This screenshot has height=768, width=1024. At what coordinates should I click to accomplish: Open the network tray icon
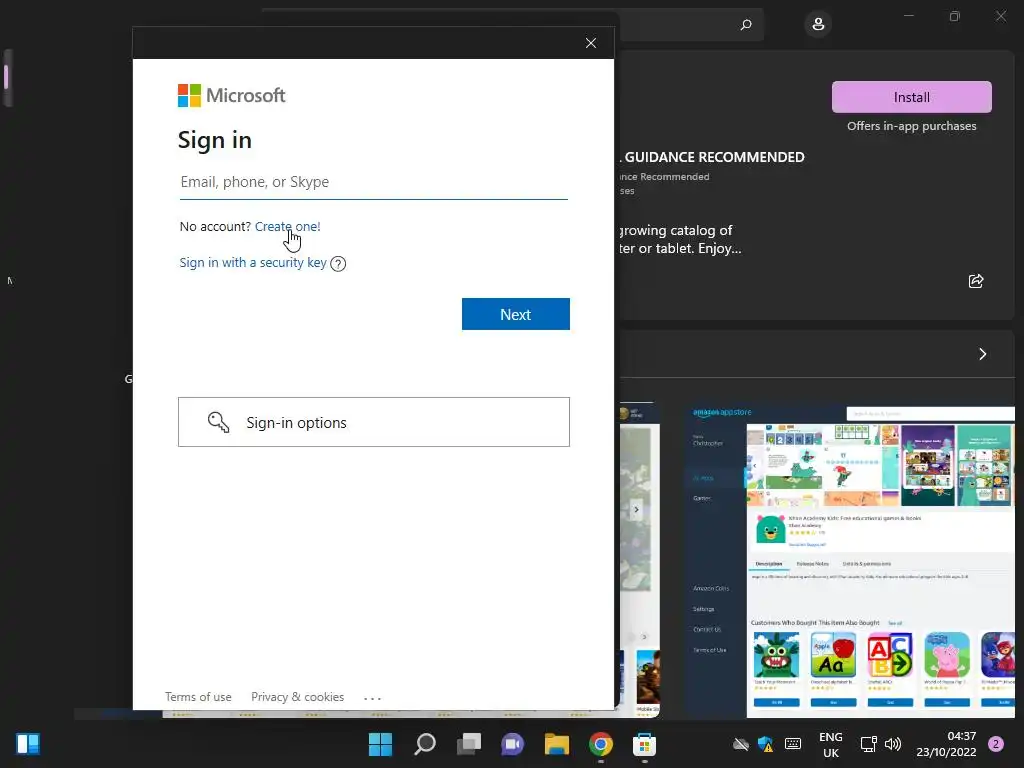(x=869, y=744)
